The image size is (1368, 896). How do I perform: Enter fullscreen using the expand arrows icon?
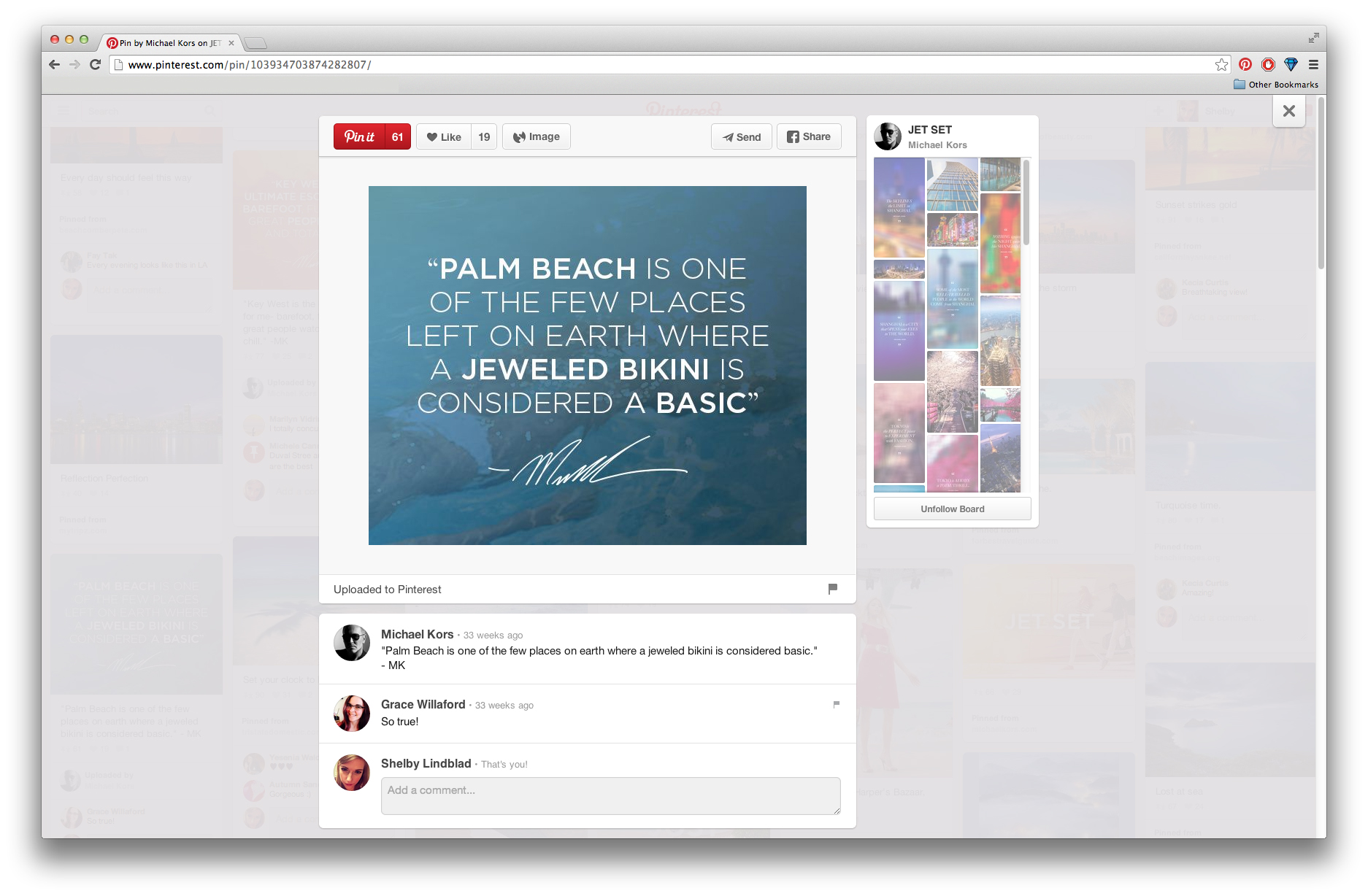[1313, 38]
